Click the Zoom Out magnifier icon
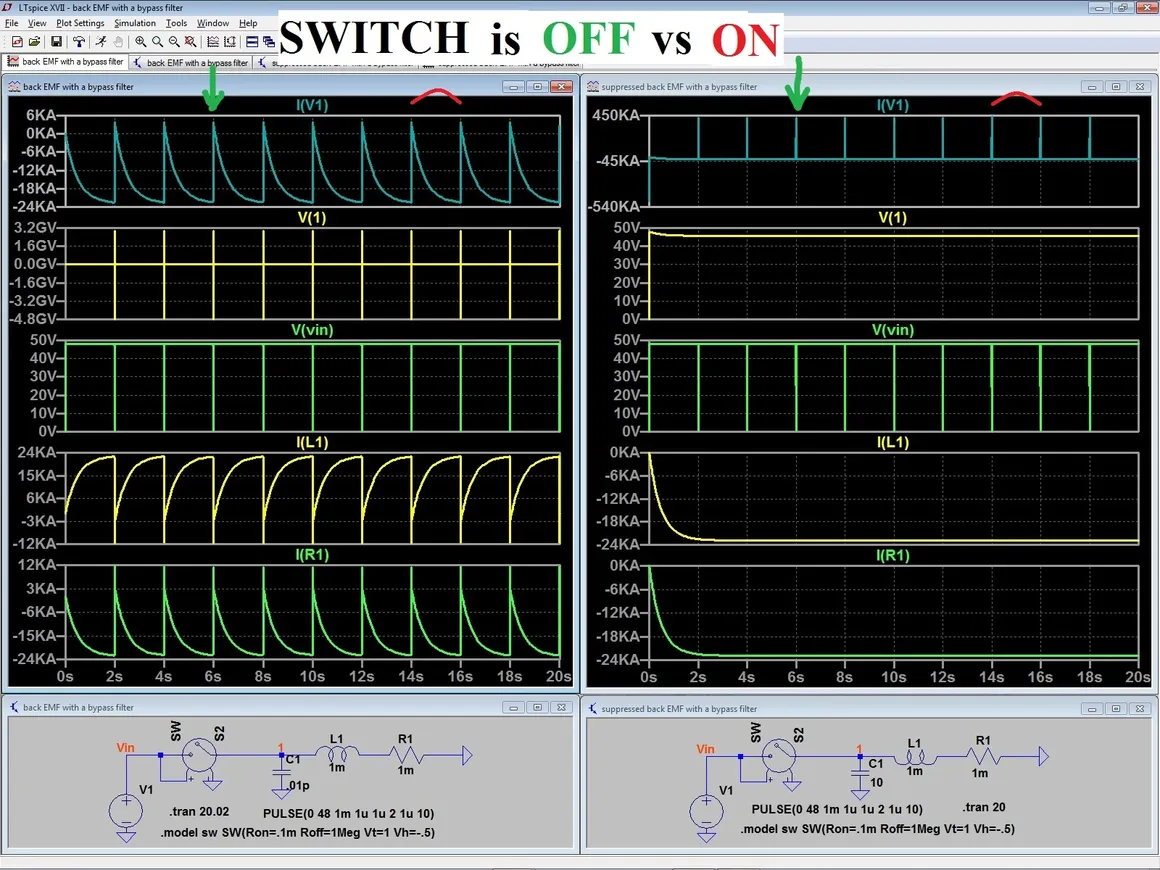Screen dimensions: 1160x870 pos(174,42)
